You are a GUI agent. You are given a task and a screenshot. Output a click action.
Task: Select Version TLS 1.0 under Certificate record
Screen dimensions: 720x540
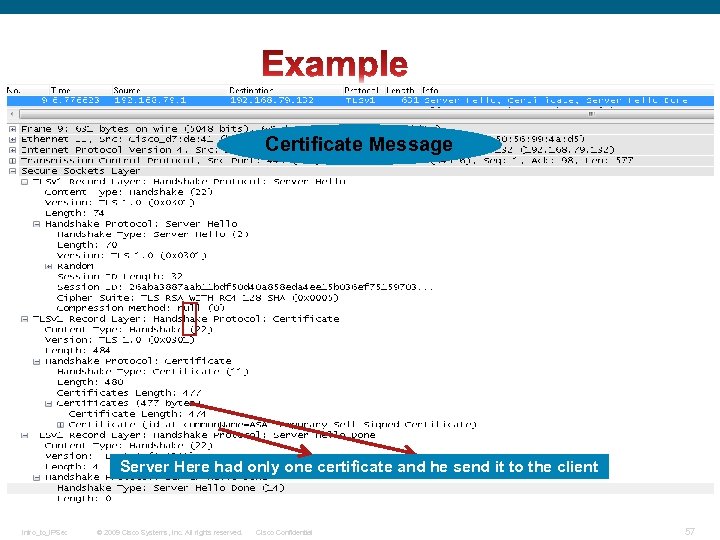(x=120, y=340)
